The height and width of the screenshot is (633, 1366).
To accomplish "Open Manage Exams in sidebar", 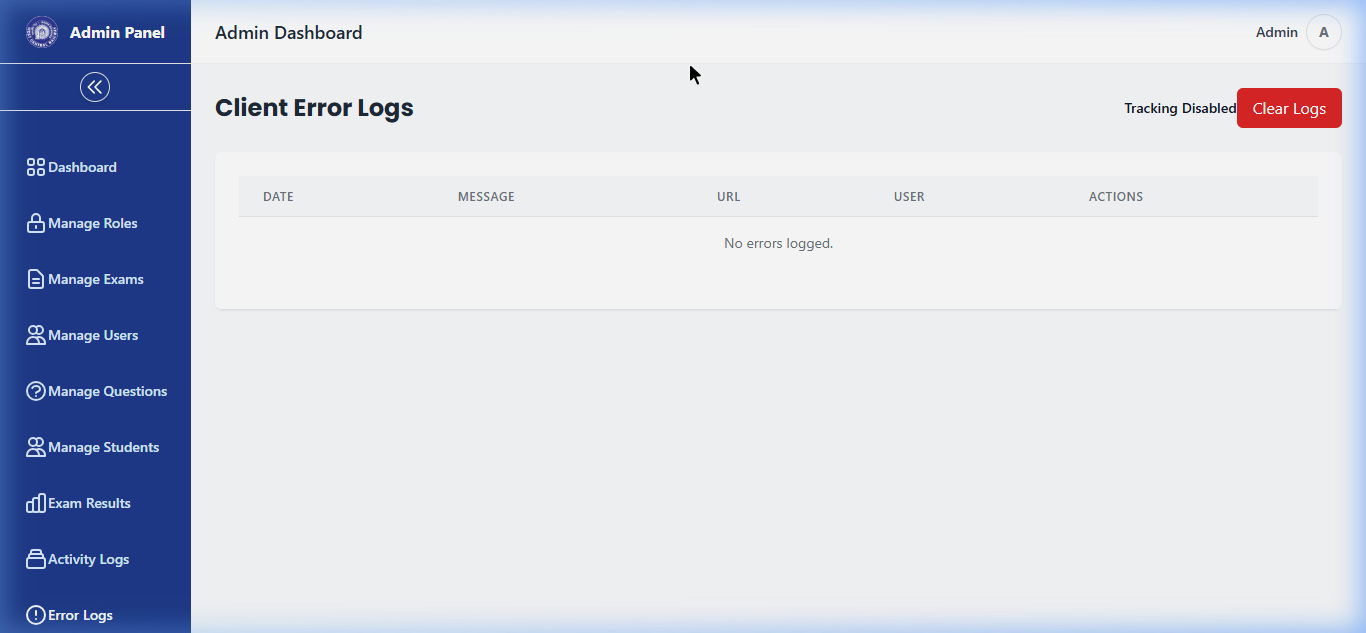I will tap(95, 279).
